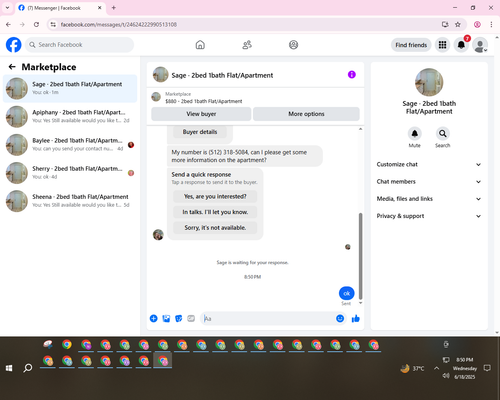Expand Media, files and links section
500x400 pixels.
tap(429, 199)
